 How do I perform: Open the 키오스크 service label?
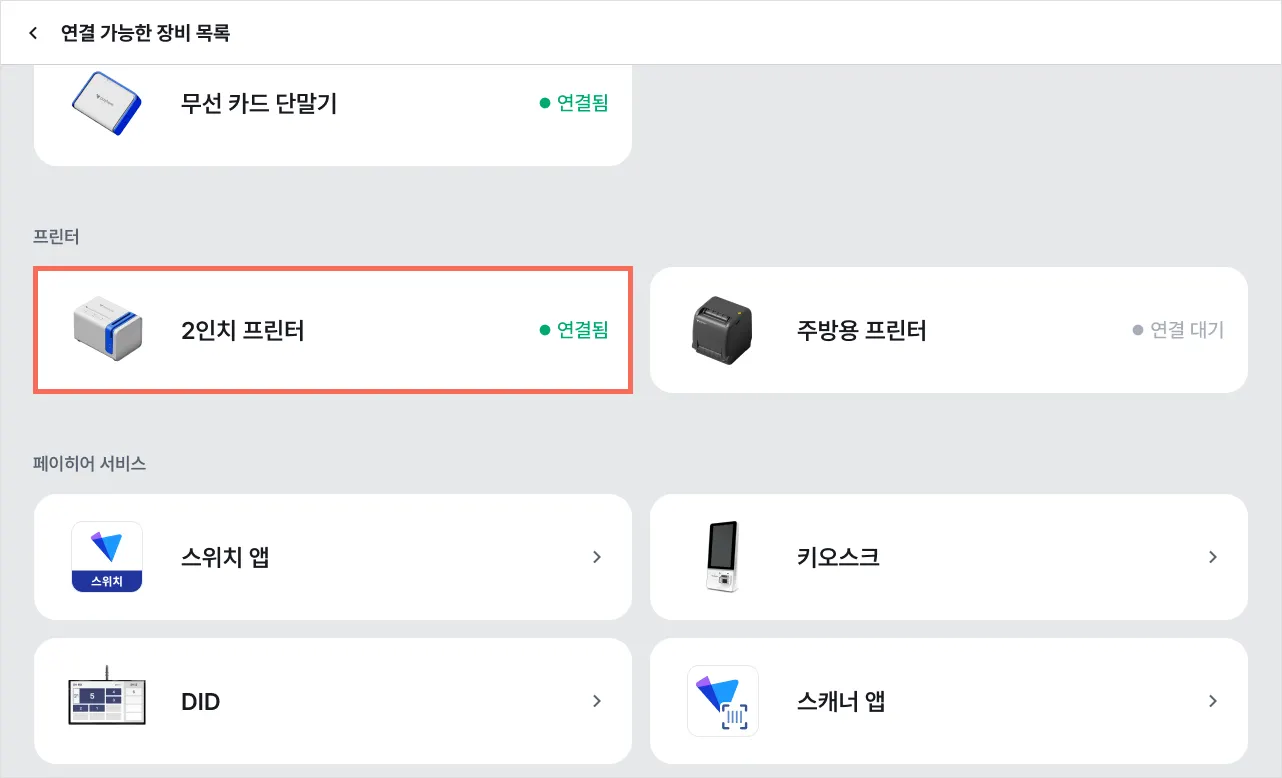838,557
